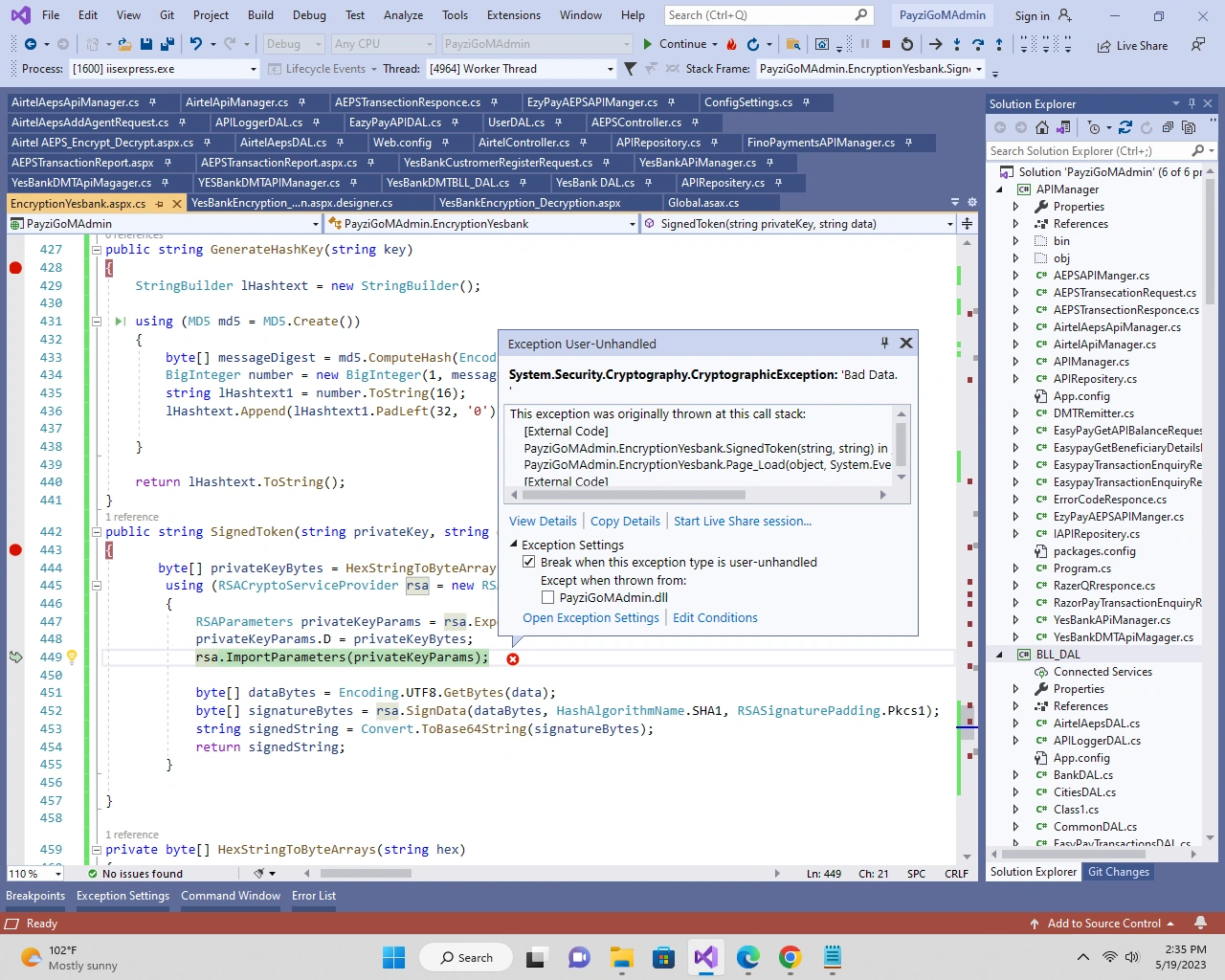Screen dimensions: 1225x980
Task: Toggle the breakpoint on line 443
Action: [x=15, y=549]
